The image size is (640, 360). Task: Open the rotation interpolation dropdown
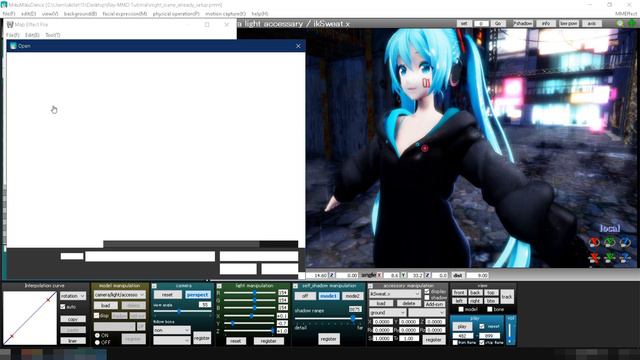pyautogui.click(x=73, y=296)
